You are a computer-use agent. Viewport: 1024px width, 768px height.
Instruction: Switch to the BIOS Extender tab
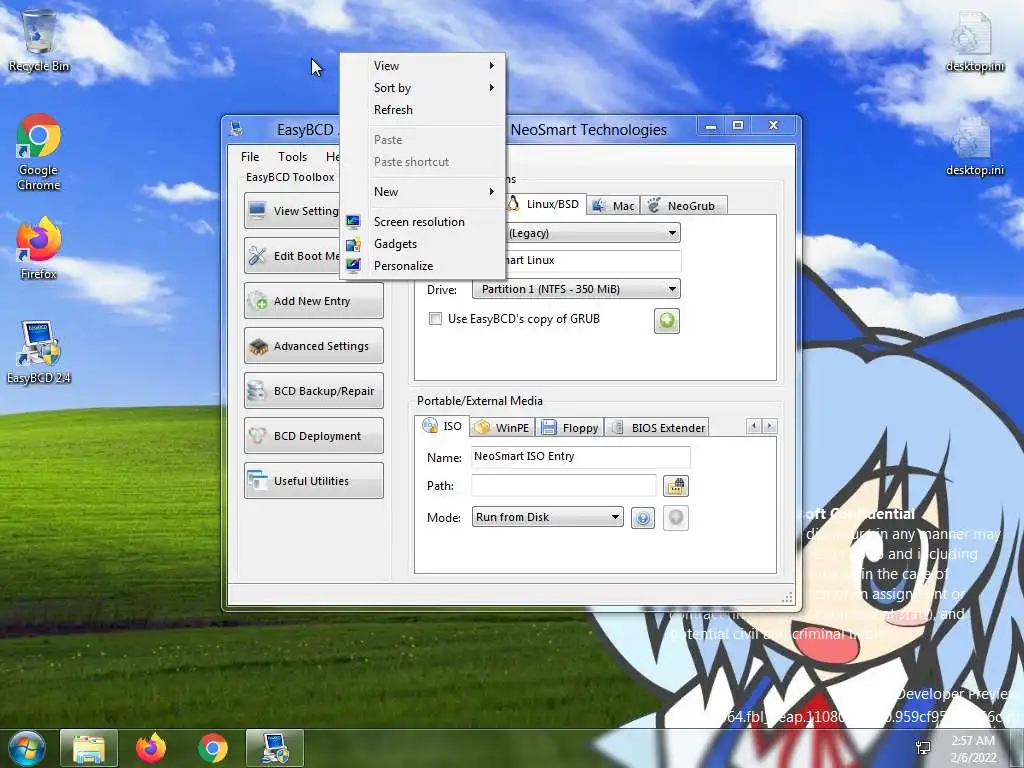(657, 428)
